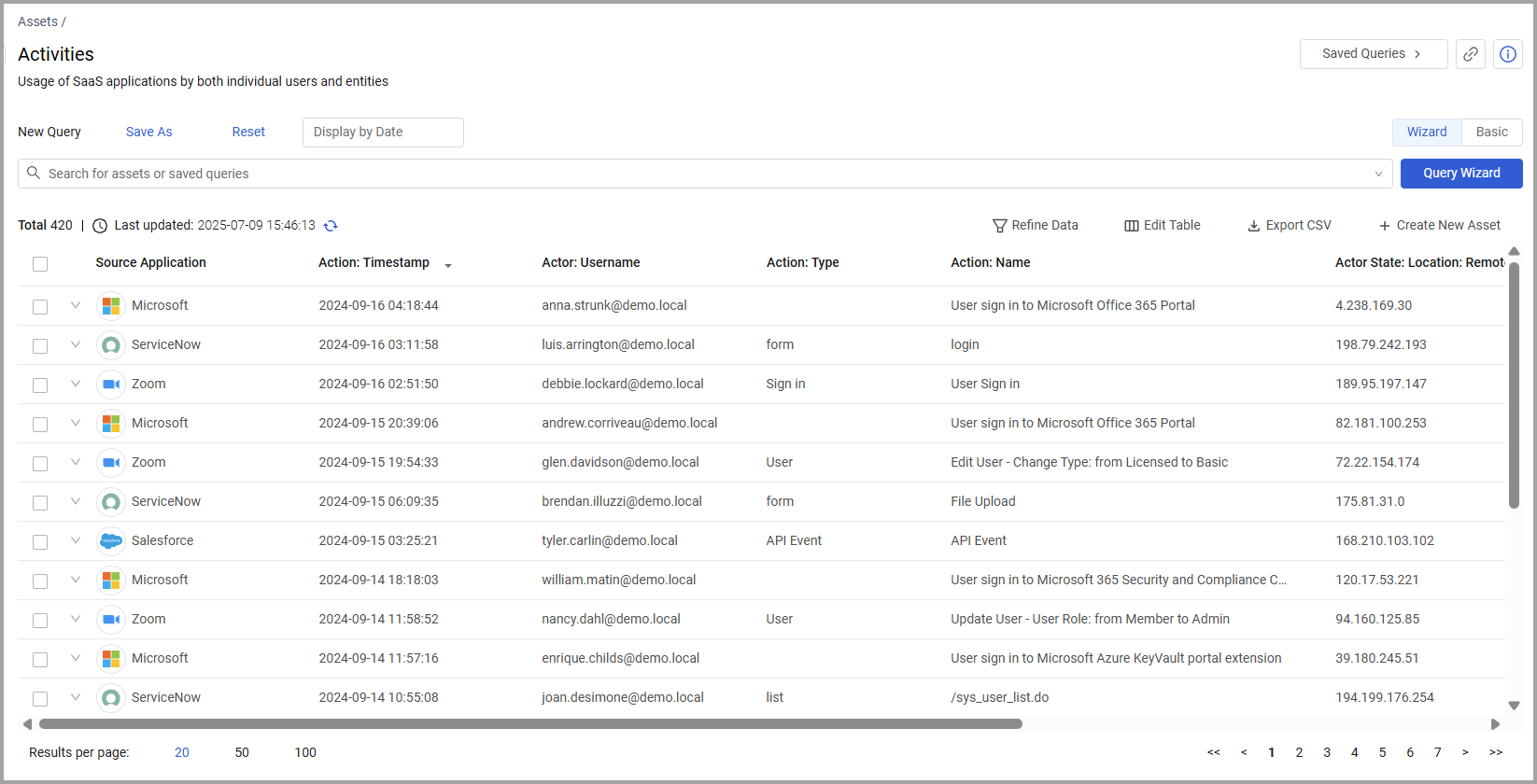Open the Query Wizard
1537x784 pixels.
(x=1461, y=174)
